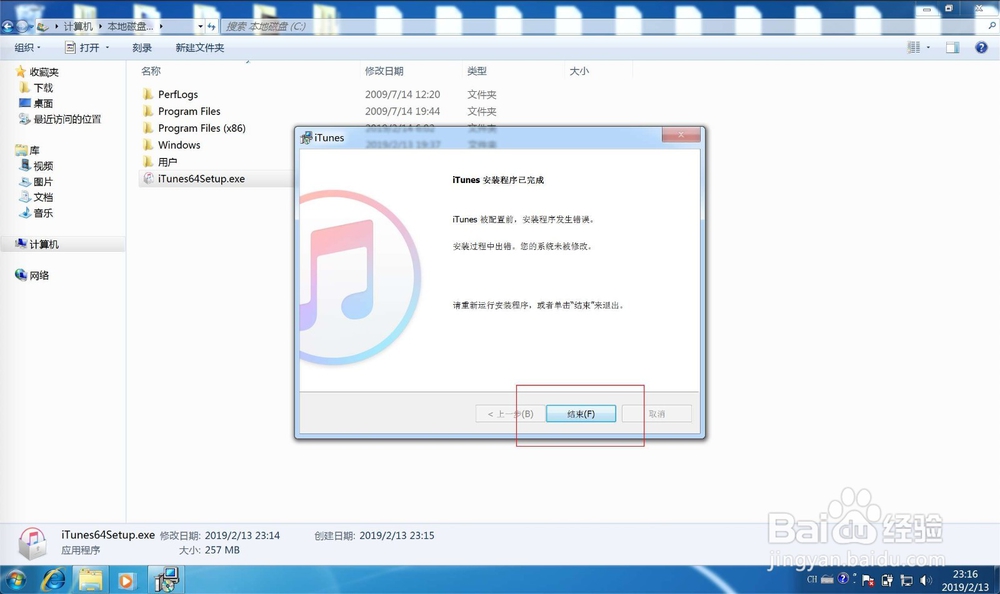The height and width of the screenshot is (594, 1000).
Task: Open the 文档 library
Action: point(43,197)
